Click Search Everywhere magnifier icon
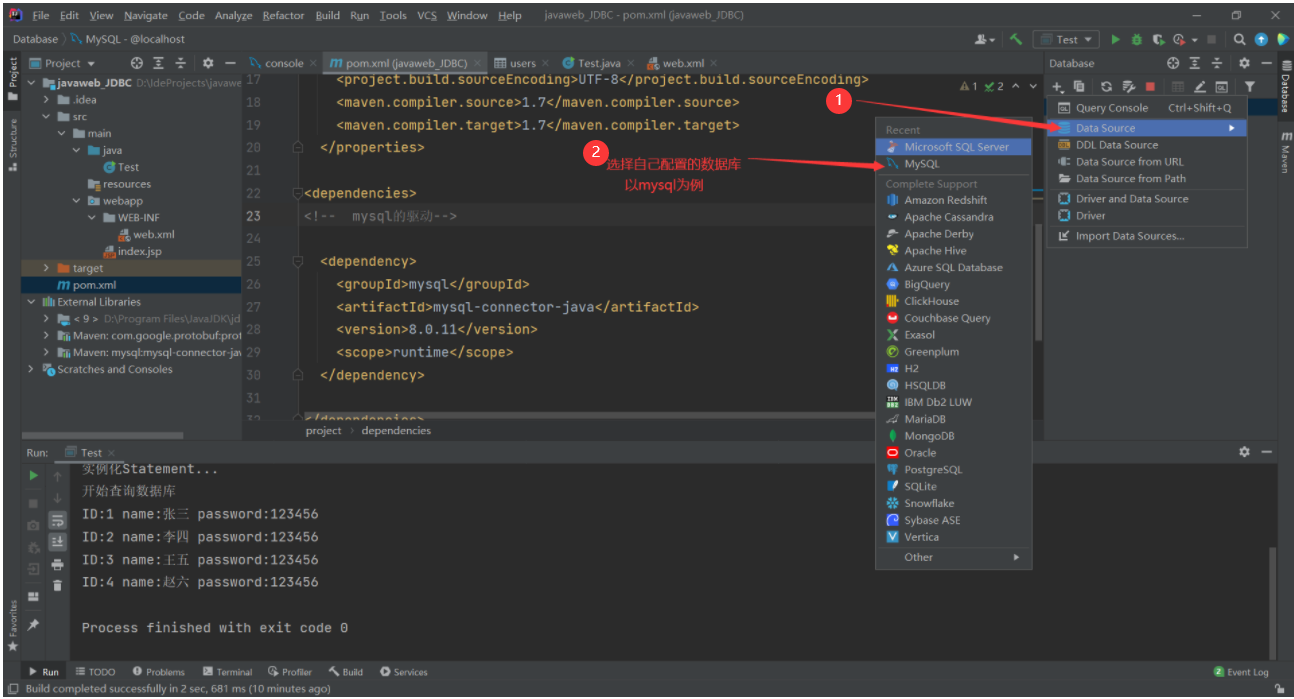This screenshot has height=699, width=1294. tap(1240, 39)
